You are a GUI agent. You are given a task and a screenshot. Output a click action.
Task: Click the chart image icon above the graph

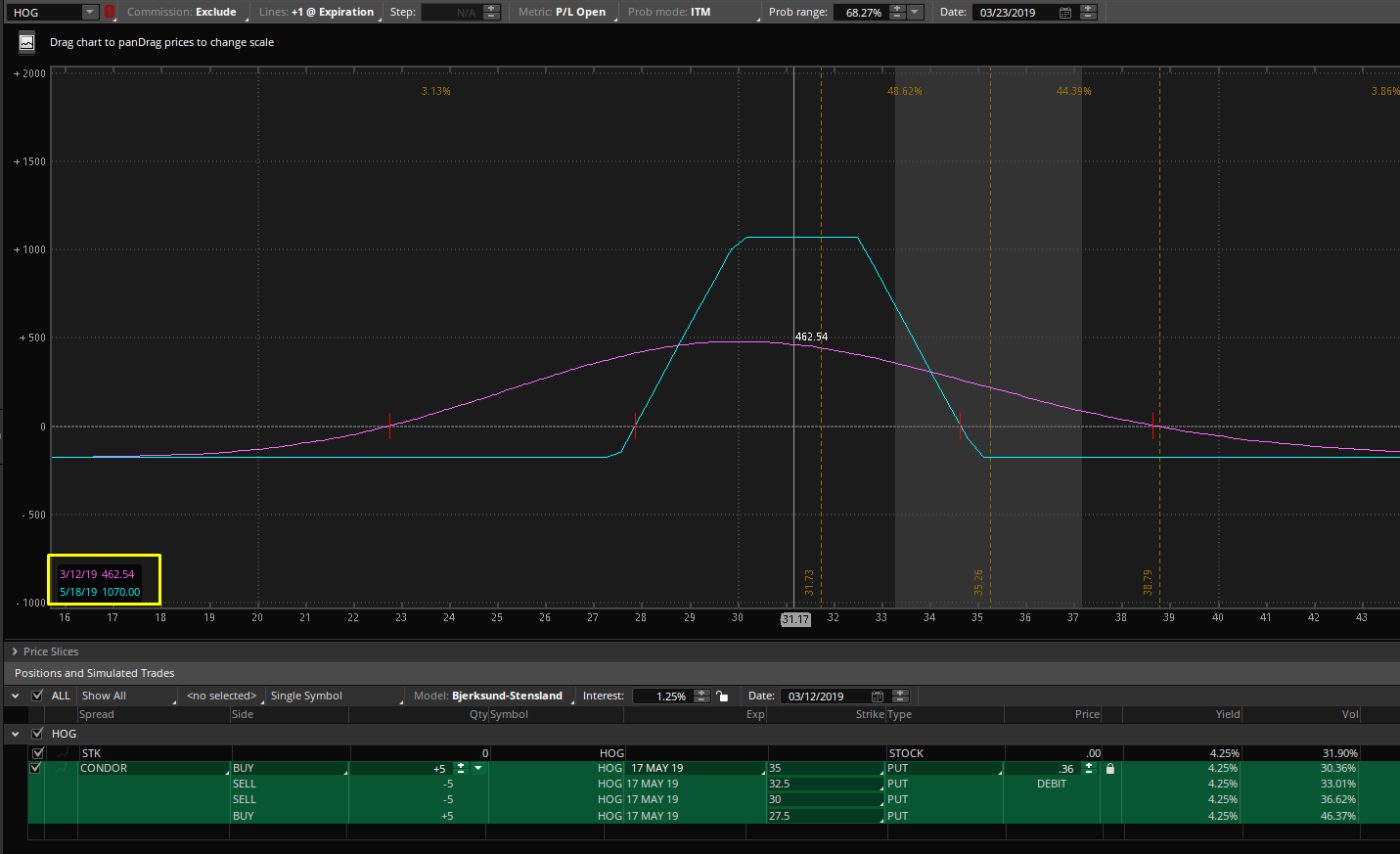point(26,42)
